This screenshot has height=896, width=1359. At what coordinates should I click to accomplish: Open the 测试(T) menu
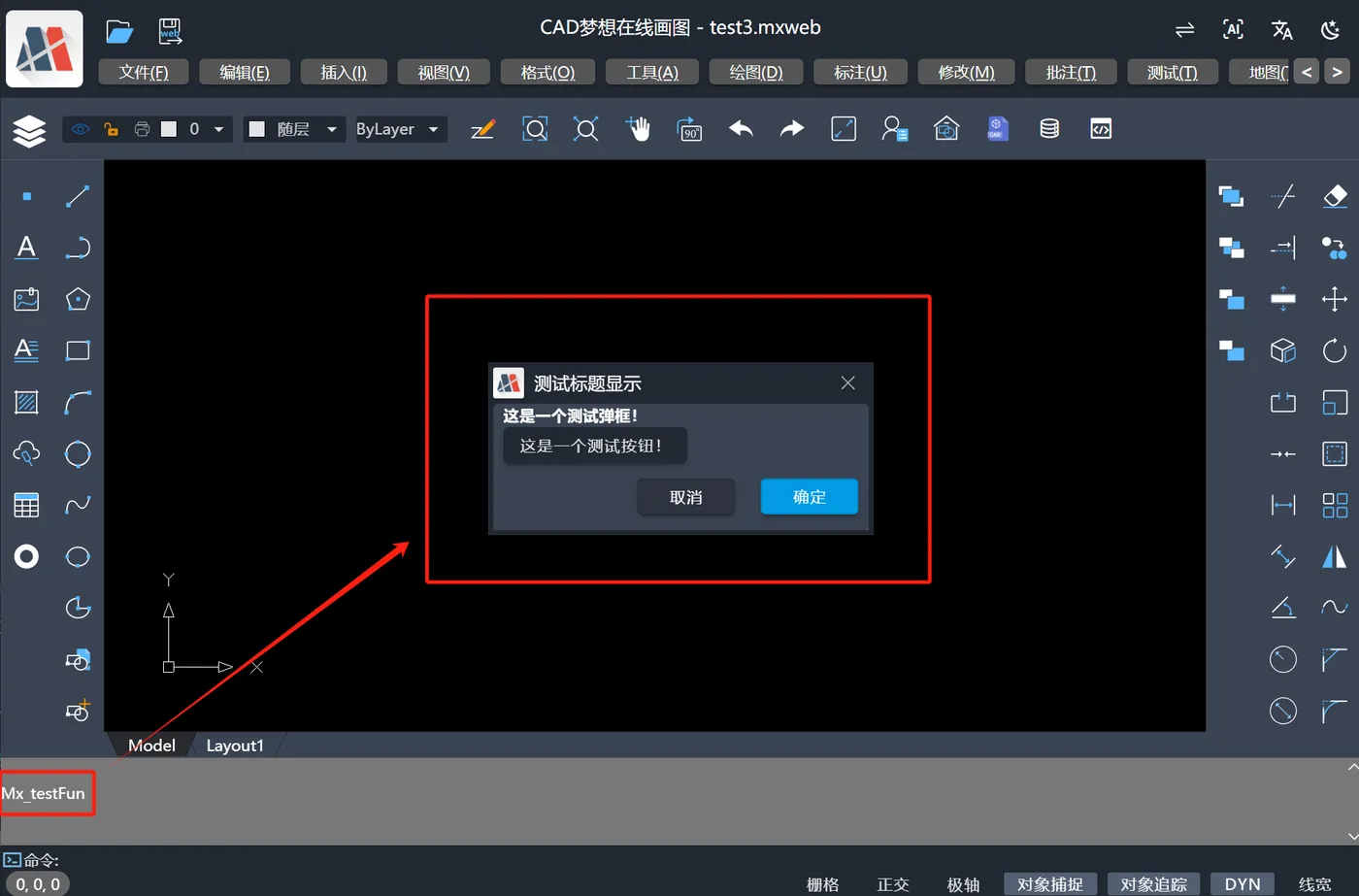click(1173, 73)
